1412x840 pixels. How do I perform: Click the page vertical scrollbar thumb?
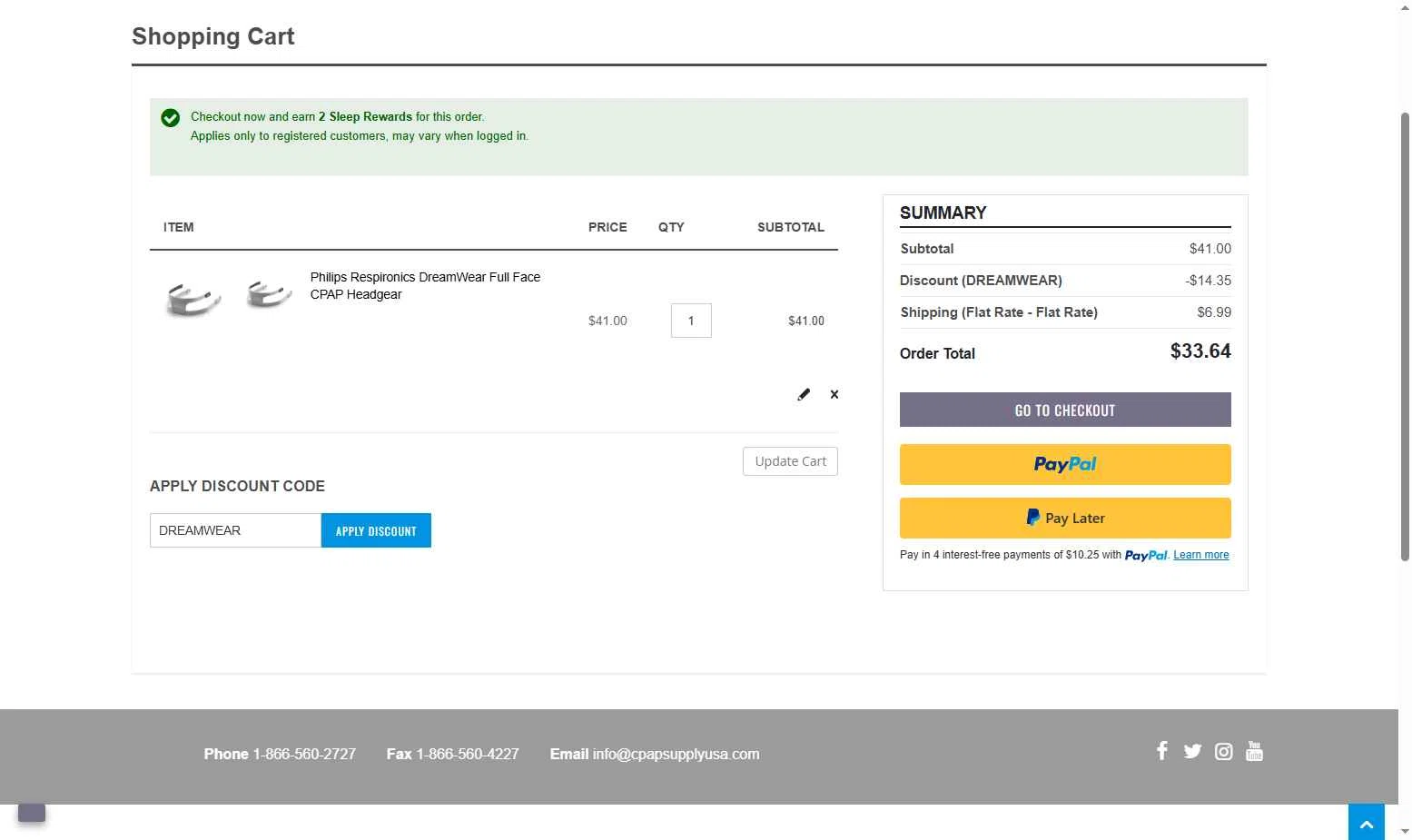(1405, 336)
